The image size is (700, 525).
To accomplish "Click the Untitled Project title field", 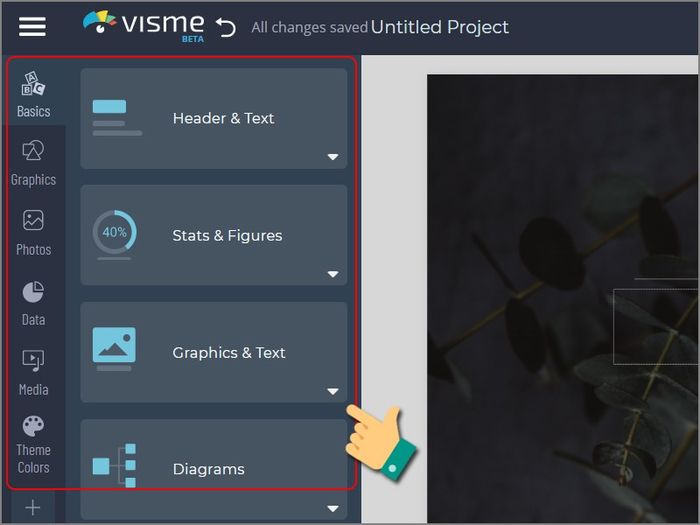I will [x=440, y=27].
